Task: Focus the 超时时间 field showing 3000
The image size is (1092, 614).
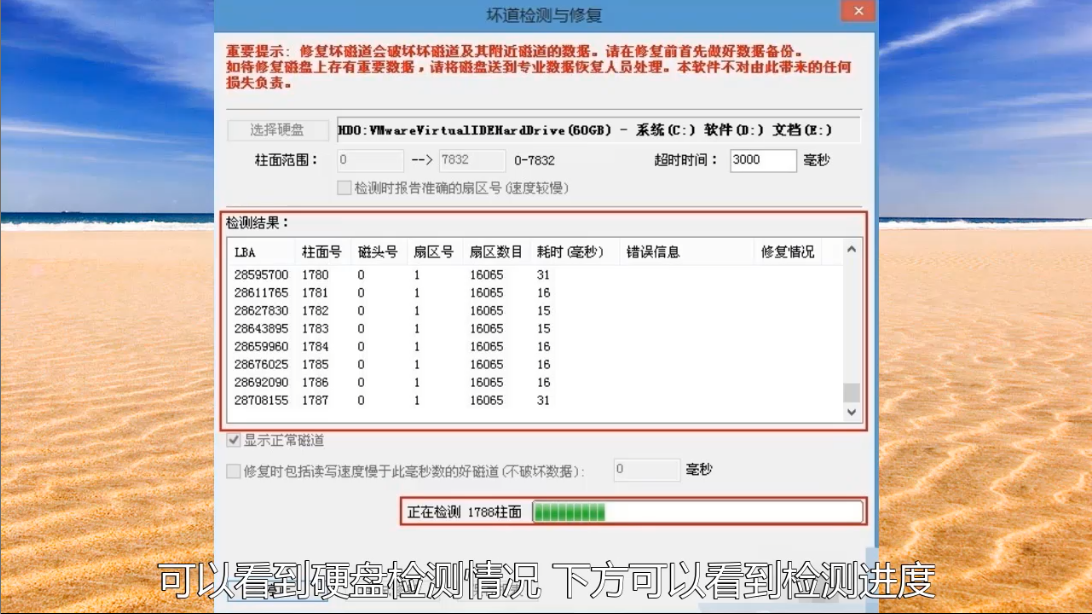Action: click(x=762, y=160)
